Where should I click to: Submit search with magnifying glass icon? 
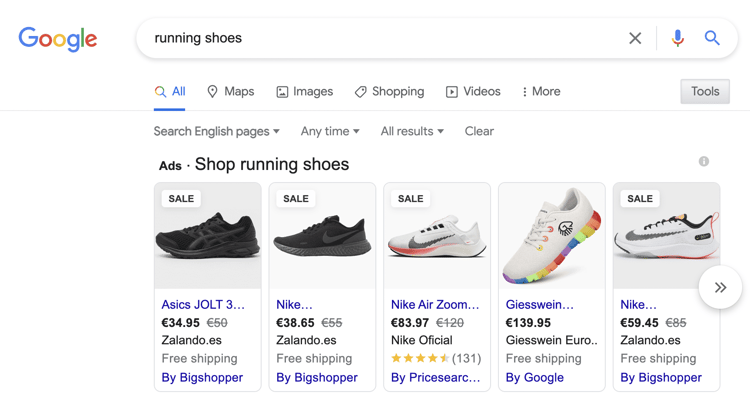[712, 38]
